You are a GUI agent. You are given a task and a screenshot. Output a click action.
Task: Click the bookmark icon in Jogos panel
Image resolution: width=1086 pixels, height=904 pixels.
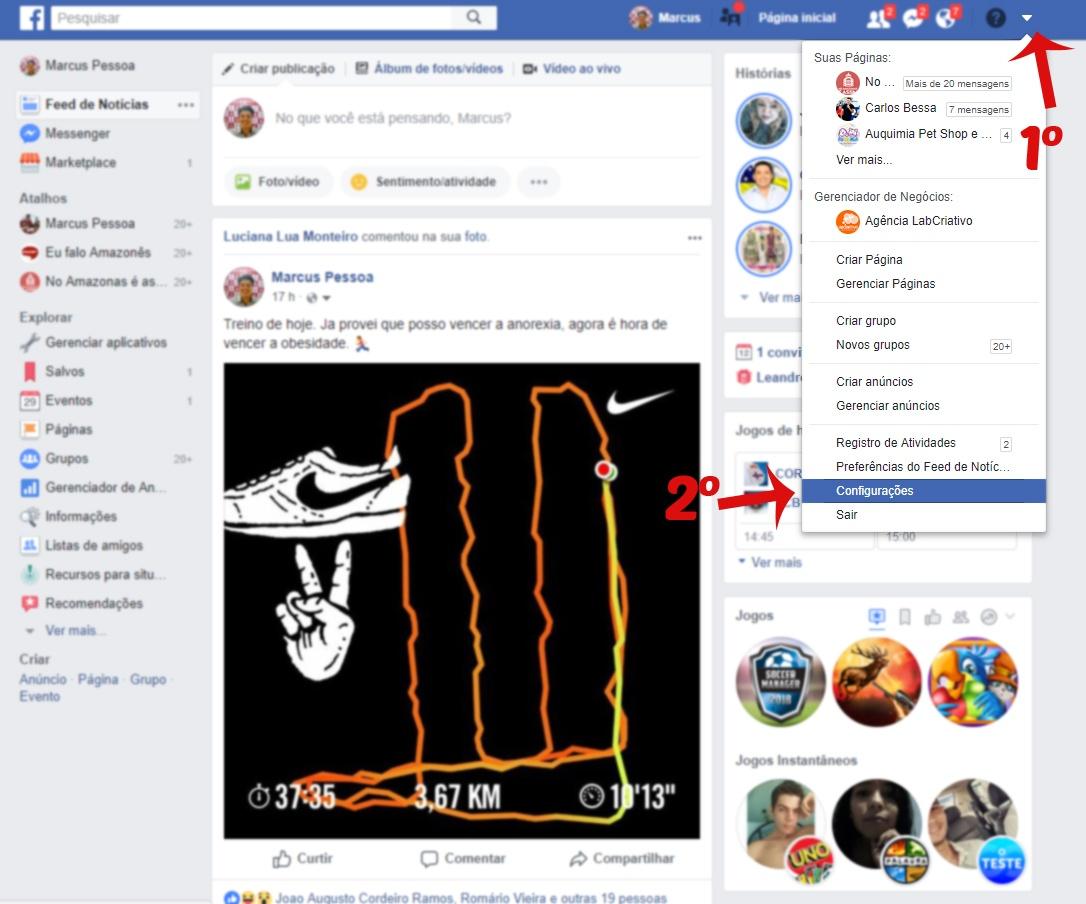905,617
